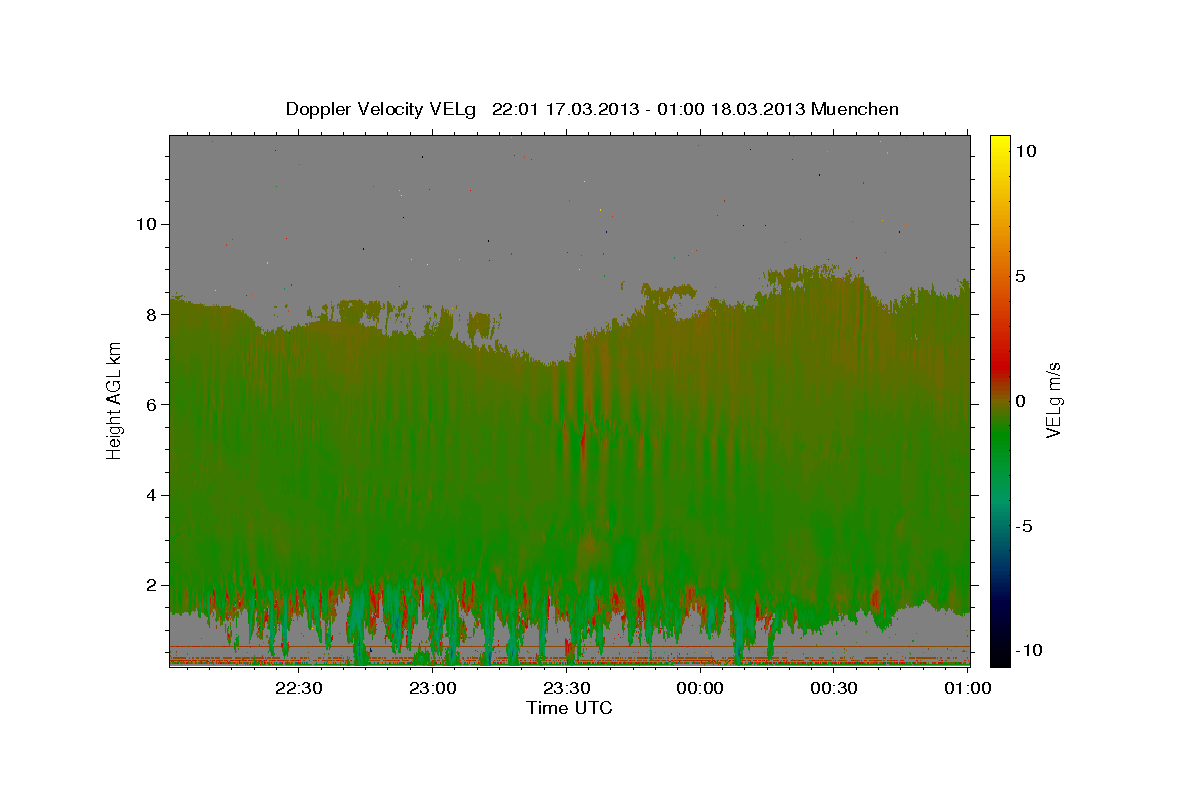
Task: Click the height axis label 10
Action: [x=146, y=224]
